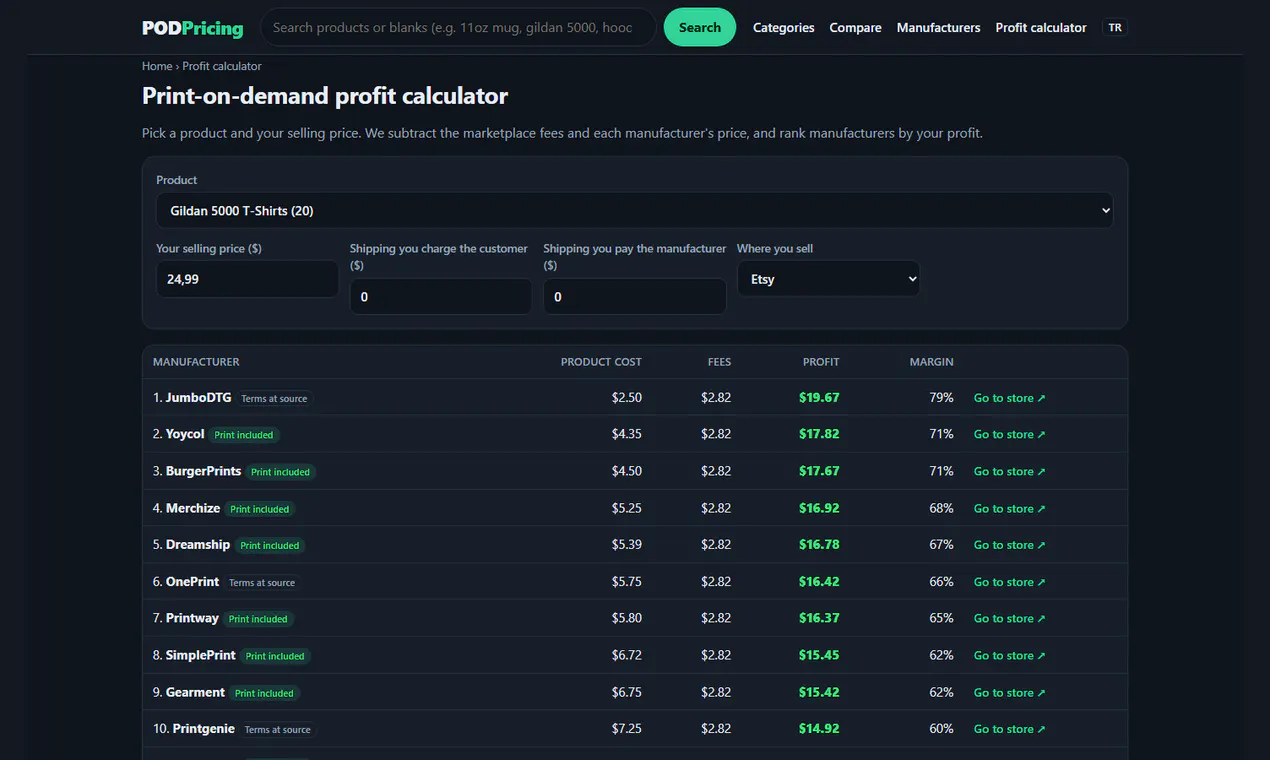This screenshot has height=760, width=1270.
Task: Click JumboDTG profit value $19.67
Action: [x=819, y=398]
